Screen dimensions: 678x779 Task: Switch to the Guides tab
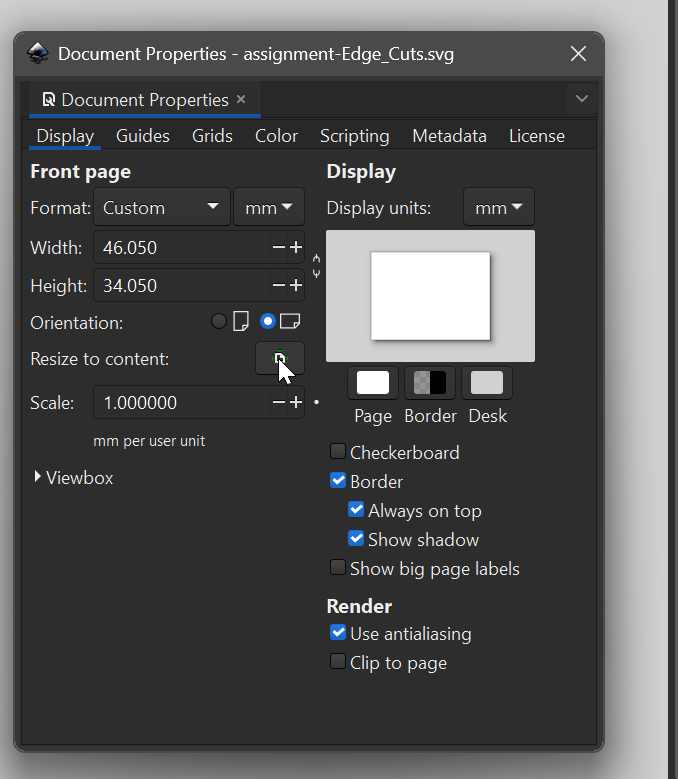pos(143,136)
